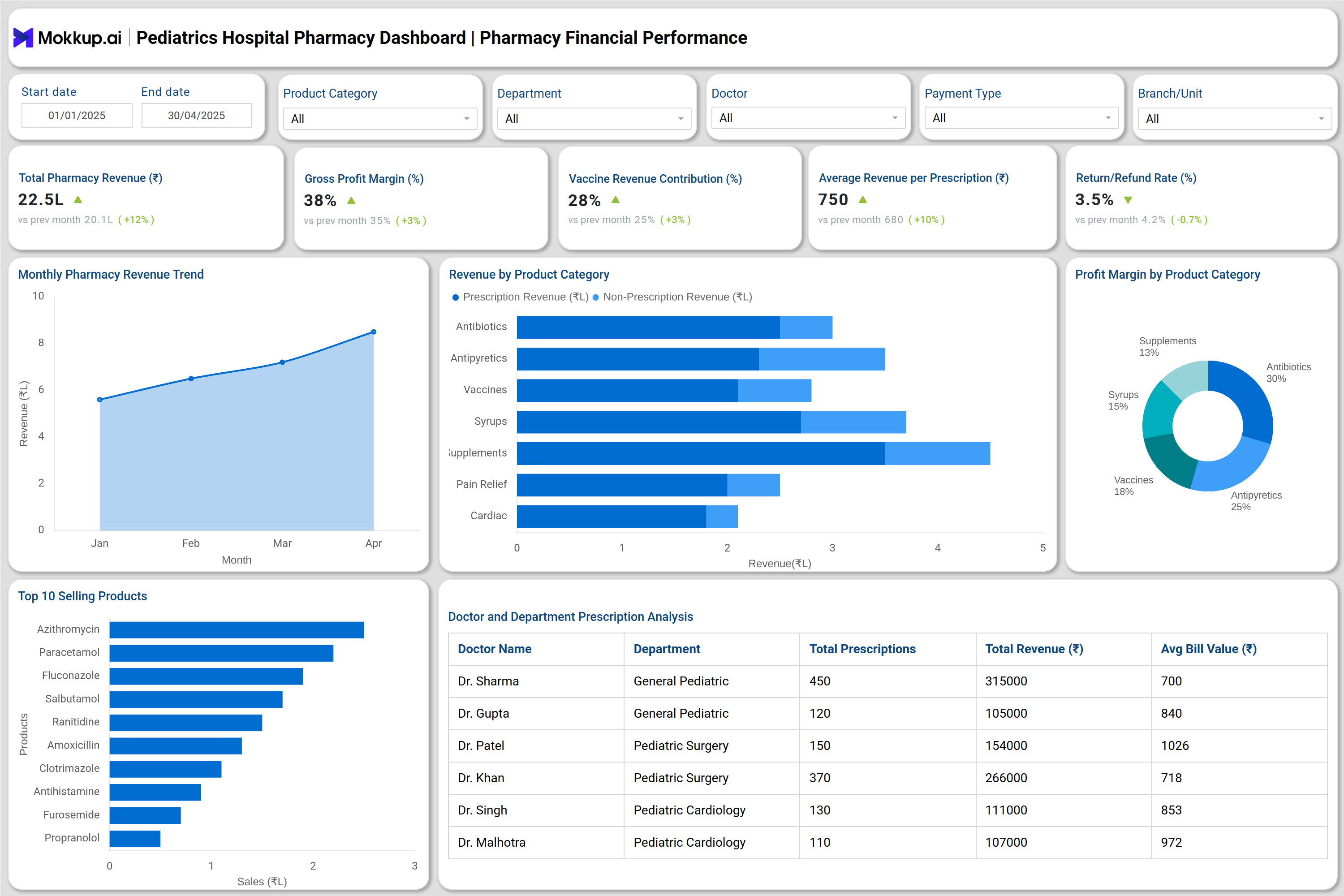The width and height of the screenshot is (1344, 896).
Task: Click the Paracetamol sales bar
Action: 221,653
